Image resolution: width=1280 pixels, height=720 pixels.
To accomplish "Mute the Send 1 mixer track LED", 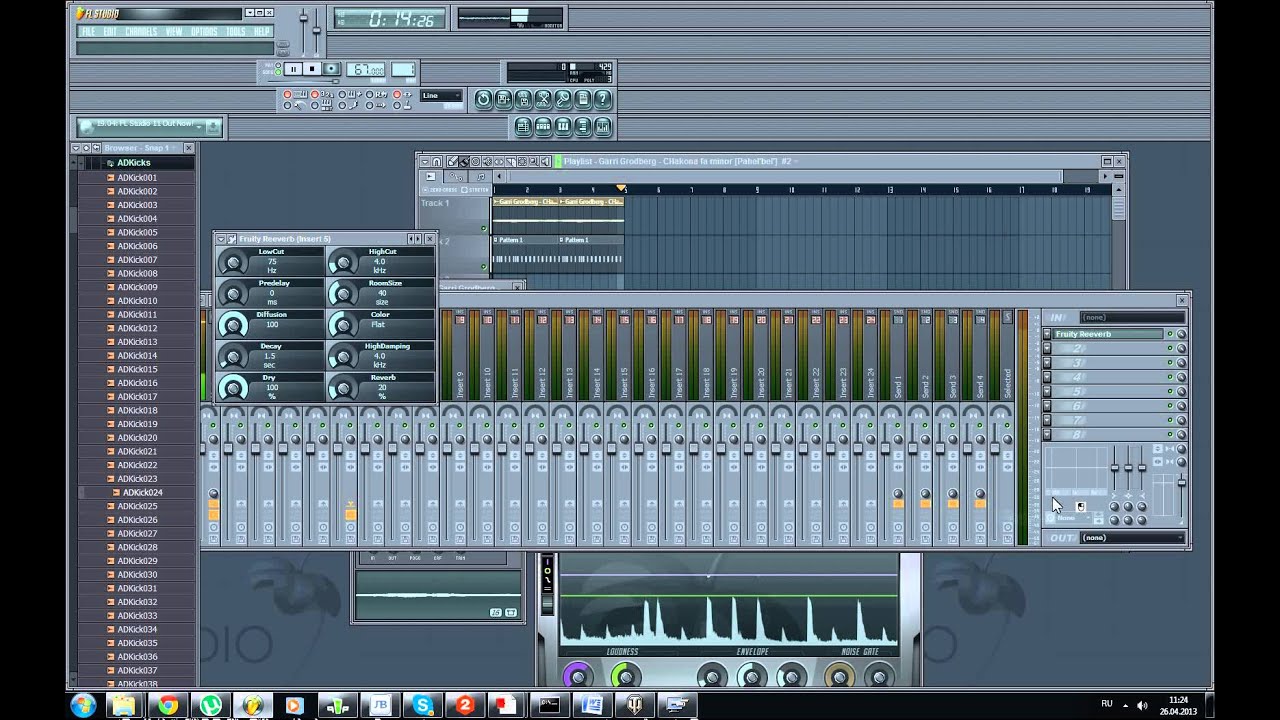I will click(897, 425).
